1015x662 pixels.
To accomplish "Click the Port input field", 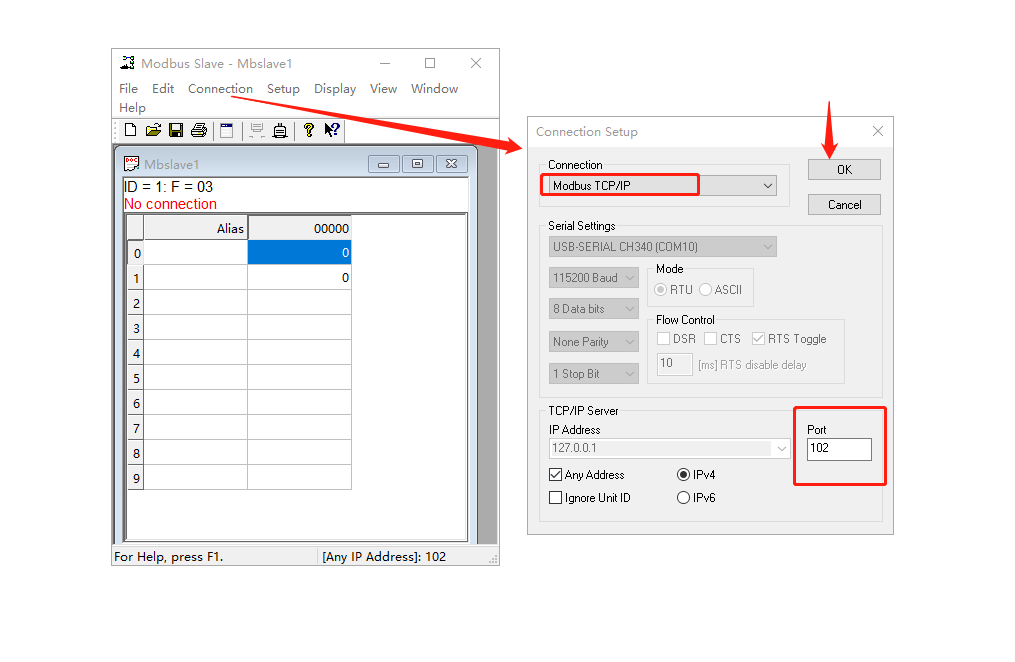I will 838,449.
